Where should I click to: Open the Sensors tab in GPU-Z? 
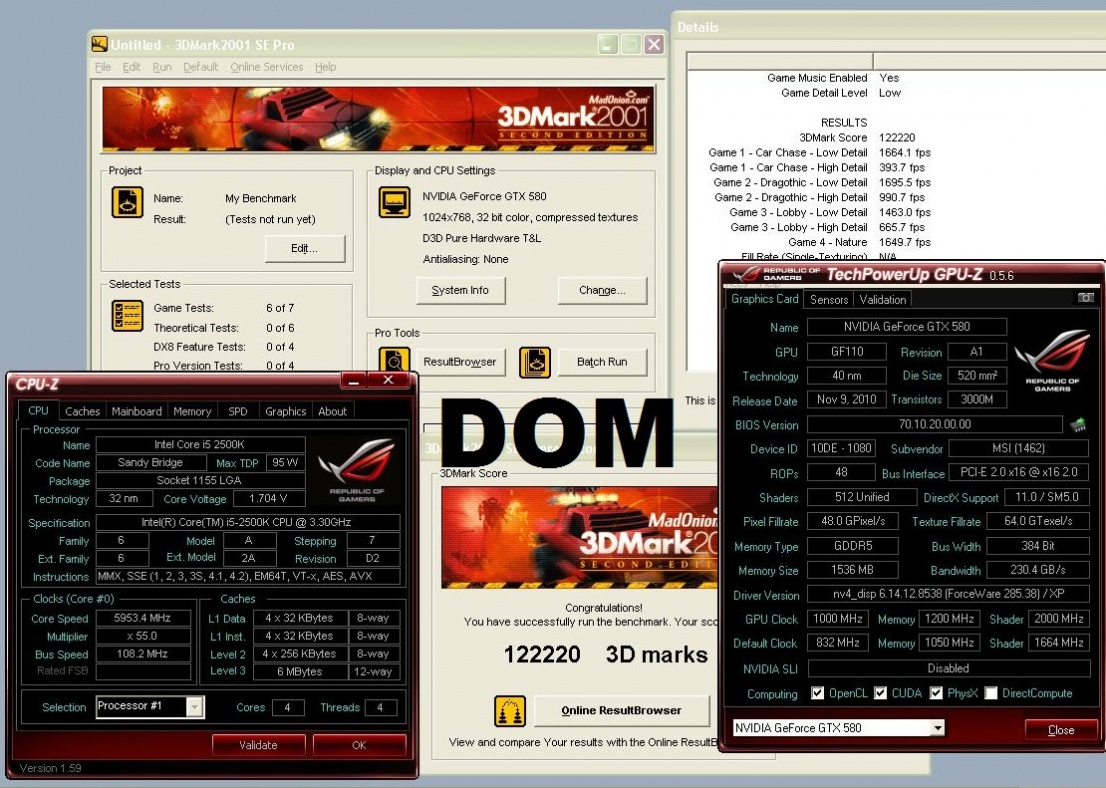click(829, 299)
